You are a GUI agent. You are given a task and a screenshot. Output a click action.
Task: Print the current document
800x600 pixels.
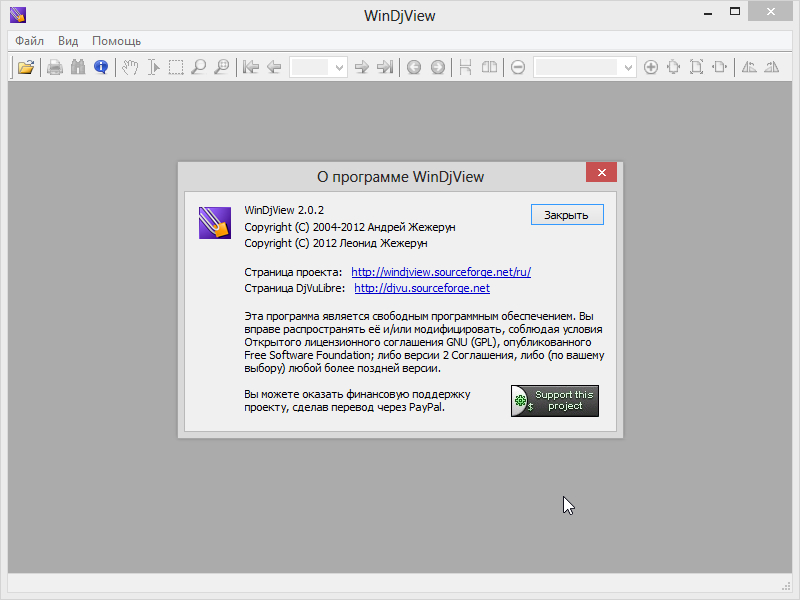coord(54,67)
